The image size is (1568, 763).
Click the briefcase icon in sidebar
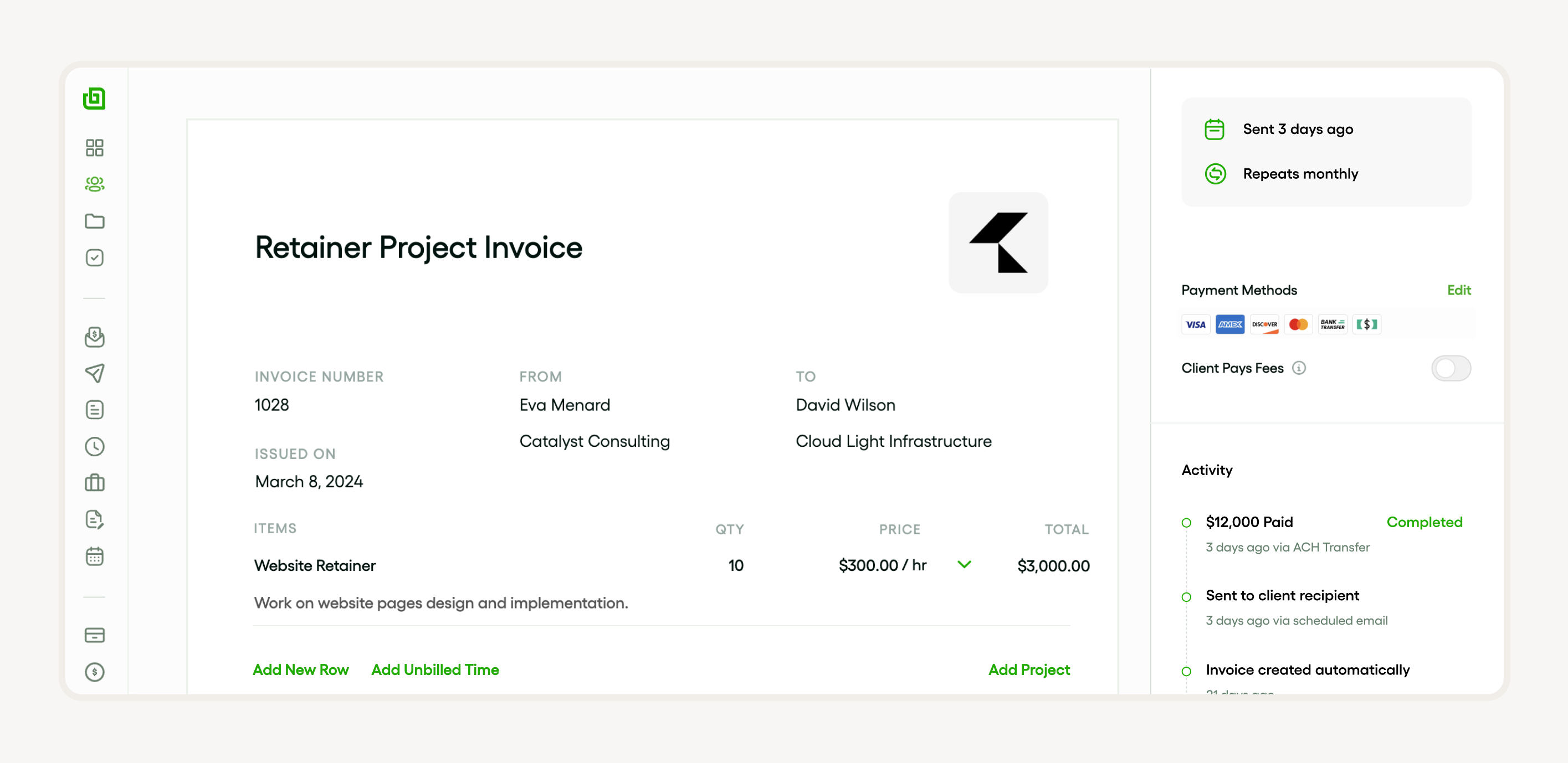[x=94, y=483]
